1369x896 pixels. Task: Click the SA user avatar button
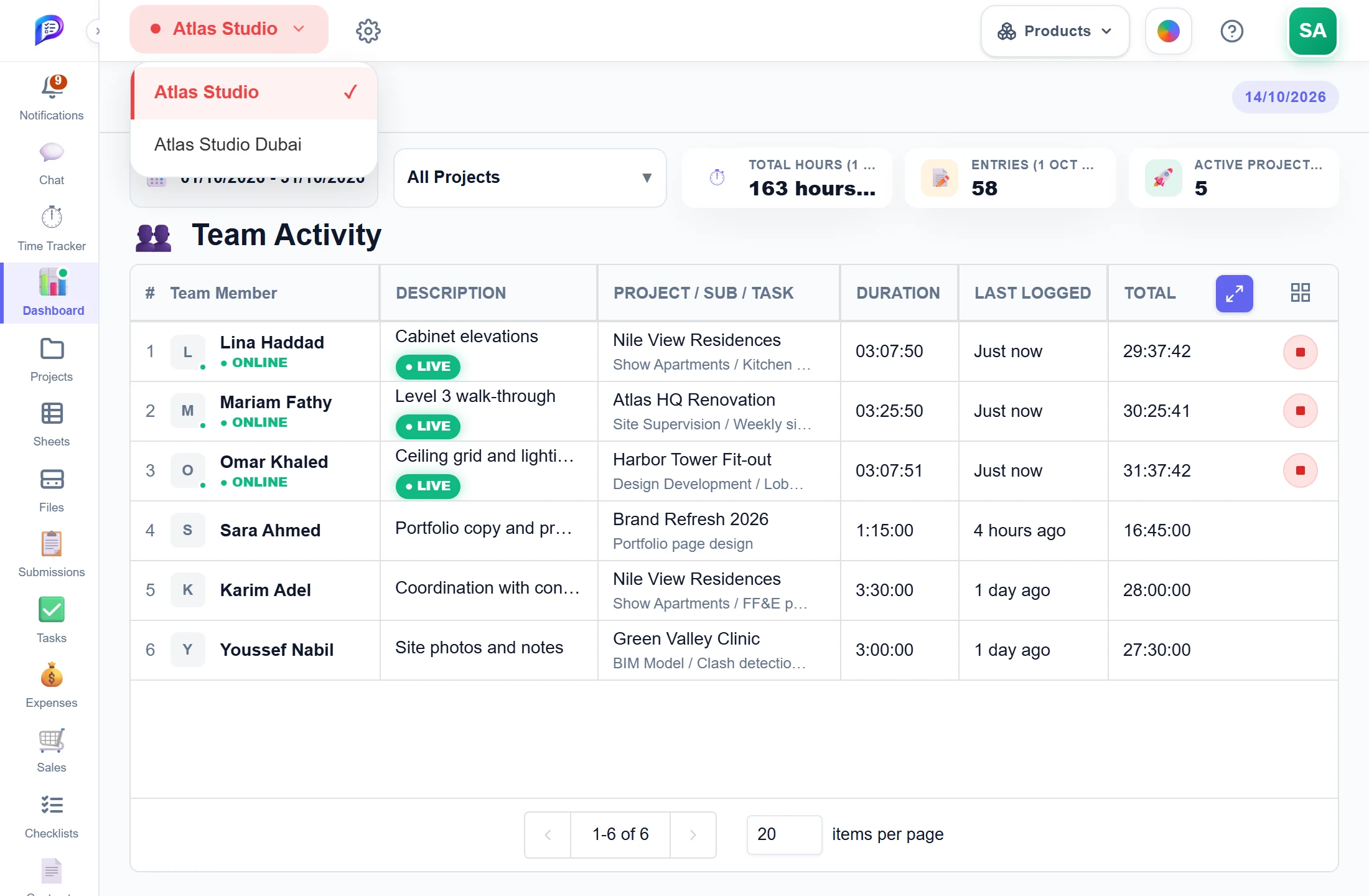point(1312,31)
